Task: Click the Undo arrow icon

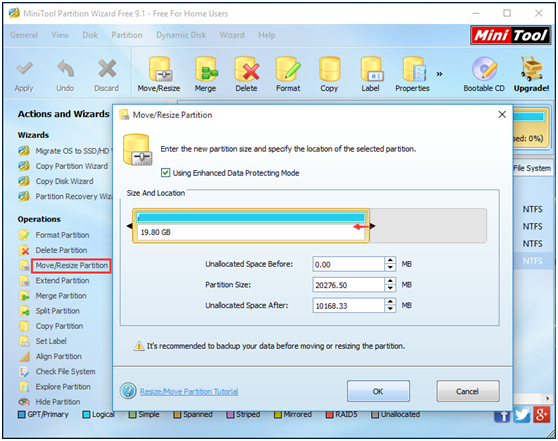Action: coord(65,68)
